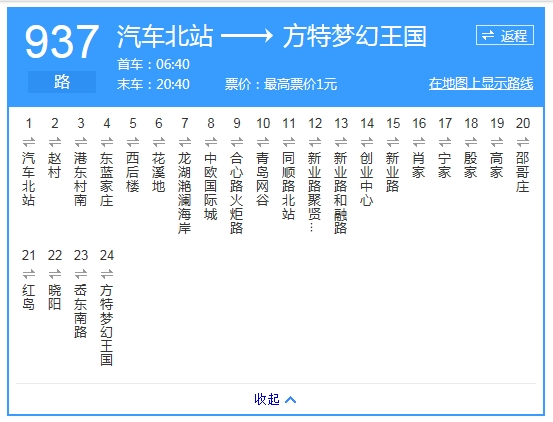Click transfer arrows icon above stop 9 合心路火炬路

coord(237,142)
